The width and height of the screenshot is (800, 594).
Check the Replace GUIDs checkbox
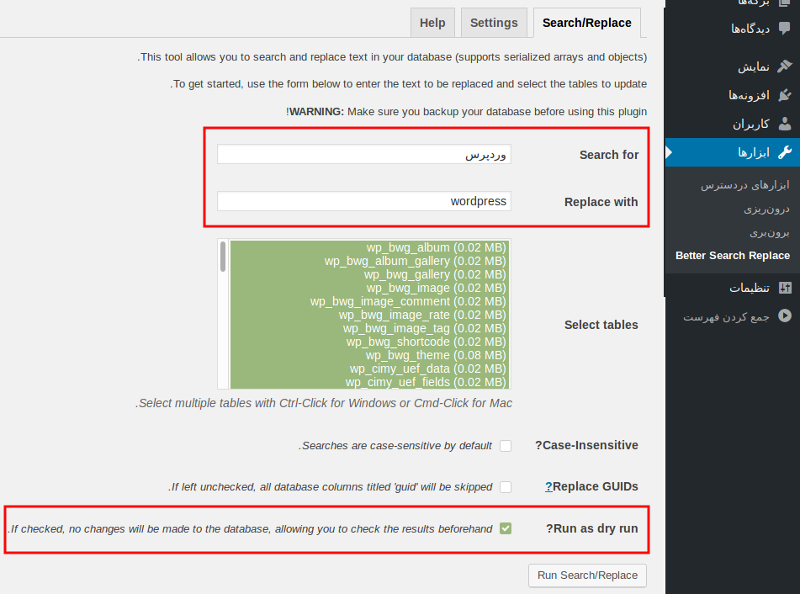pos(505,487)
